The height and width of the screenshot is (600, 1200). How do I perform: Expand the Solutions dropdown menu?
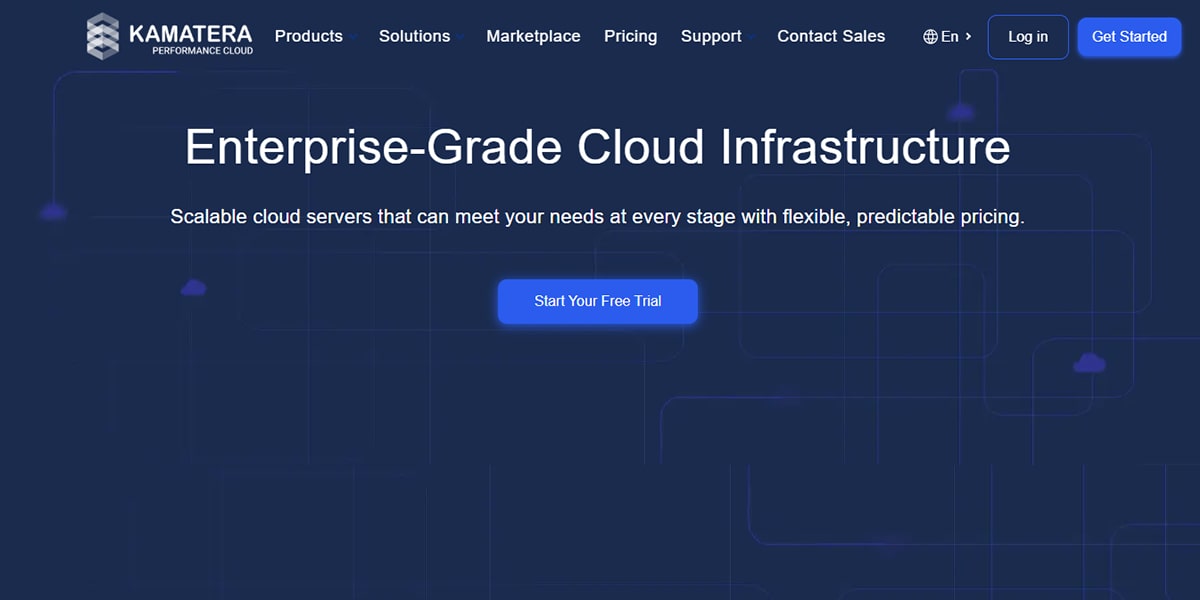coord(415,36)
